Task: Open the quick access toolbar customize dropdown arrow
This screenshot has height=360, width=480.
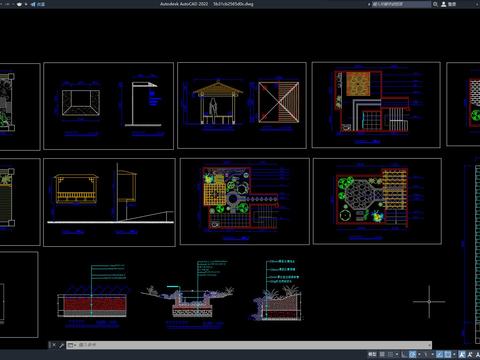Action: [x=26, y=4]
